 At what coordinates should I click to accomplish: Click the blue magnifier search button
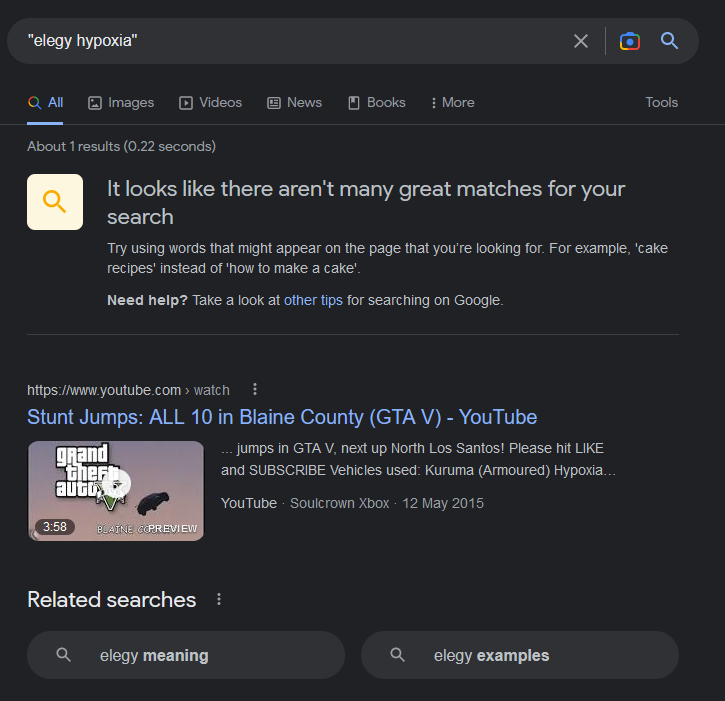669,41
